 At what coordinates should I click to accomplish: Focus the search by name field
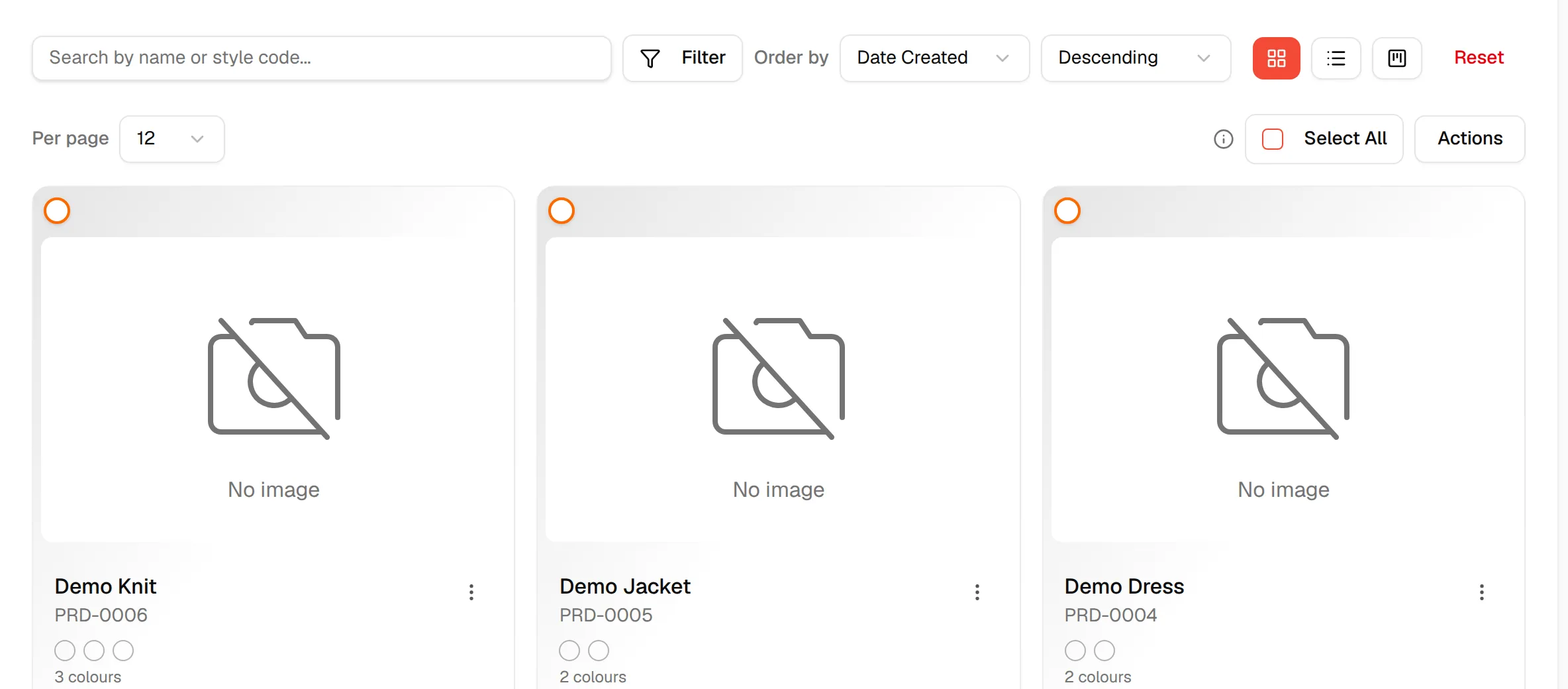click(322, 58)
